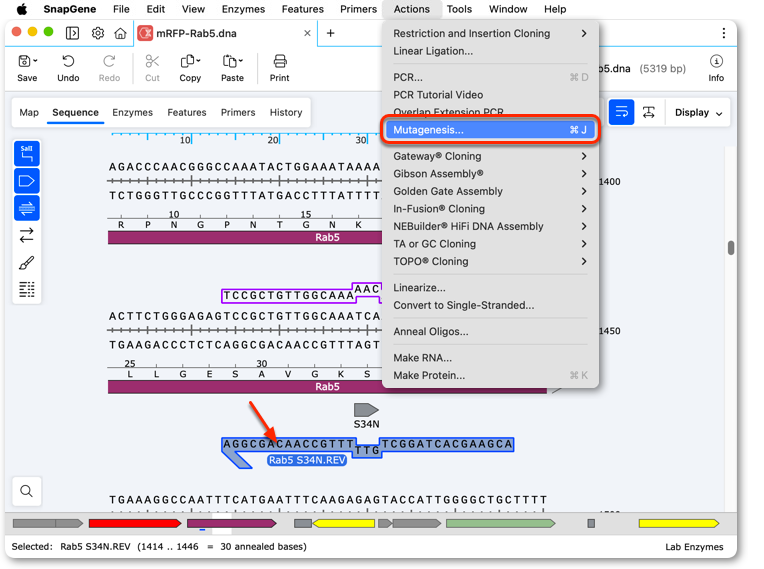
Task: Choose Mutagenesis from the Actions menu
Action: [x=490, y=130]
